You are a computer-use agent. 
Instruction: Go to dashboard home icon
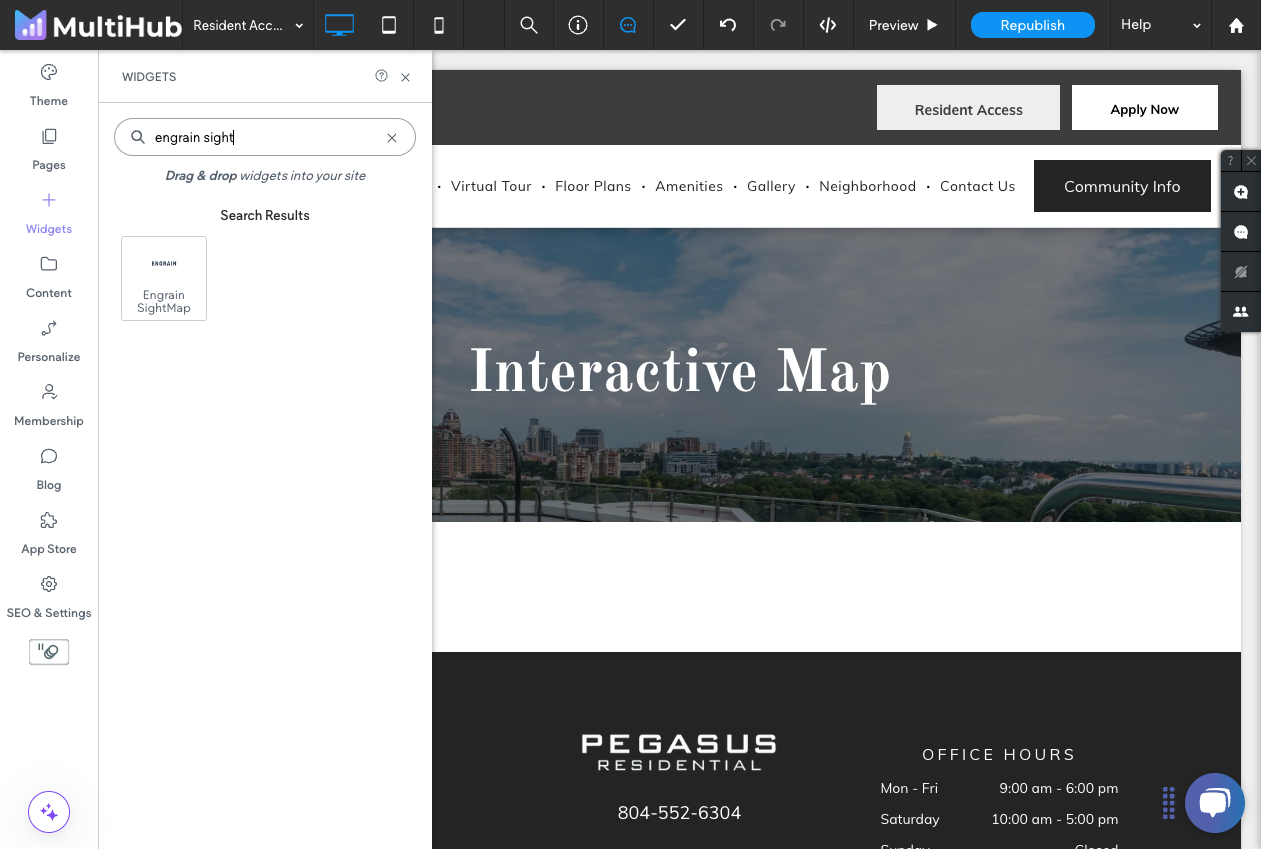(x=1236, y=25)
